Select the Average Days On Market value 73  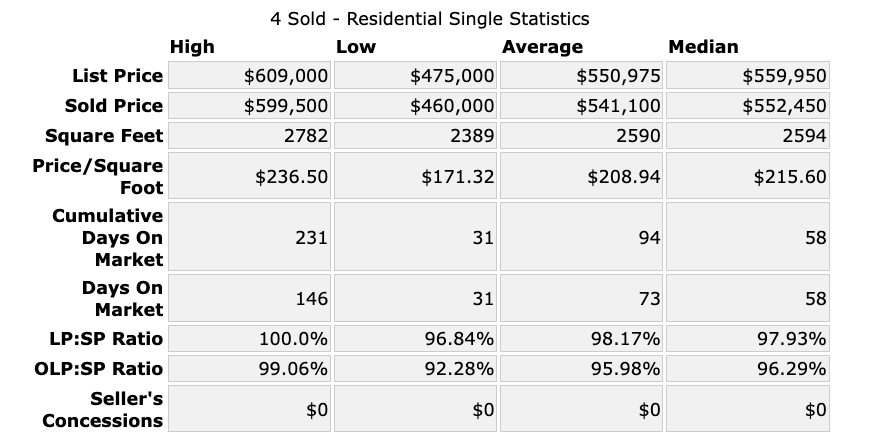648,299
